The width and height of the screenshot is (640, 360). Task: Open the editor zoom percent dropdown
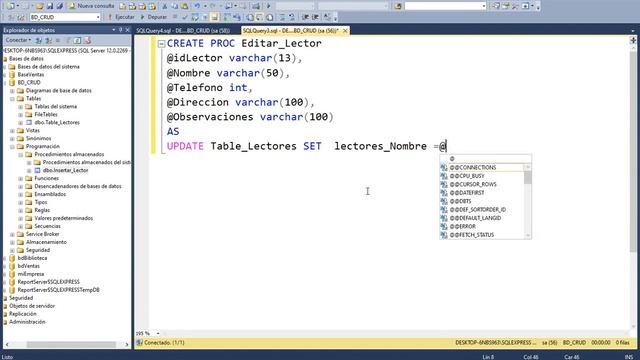158,333
